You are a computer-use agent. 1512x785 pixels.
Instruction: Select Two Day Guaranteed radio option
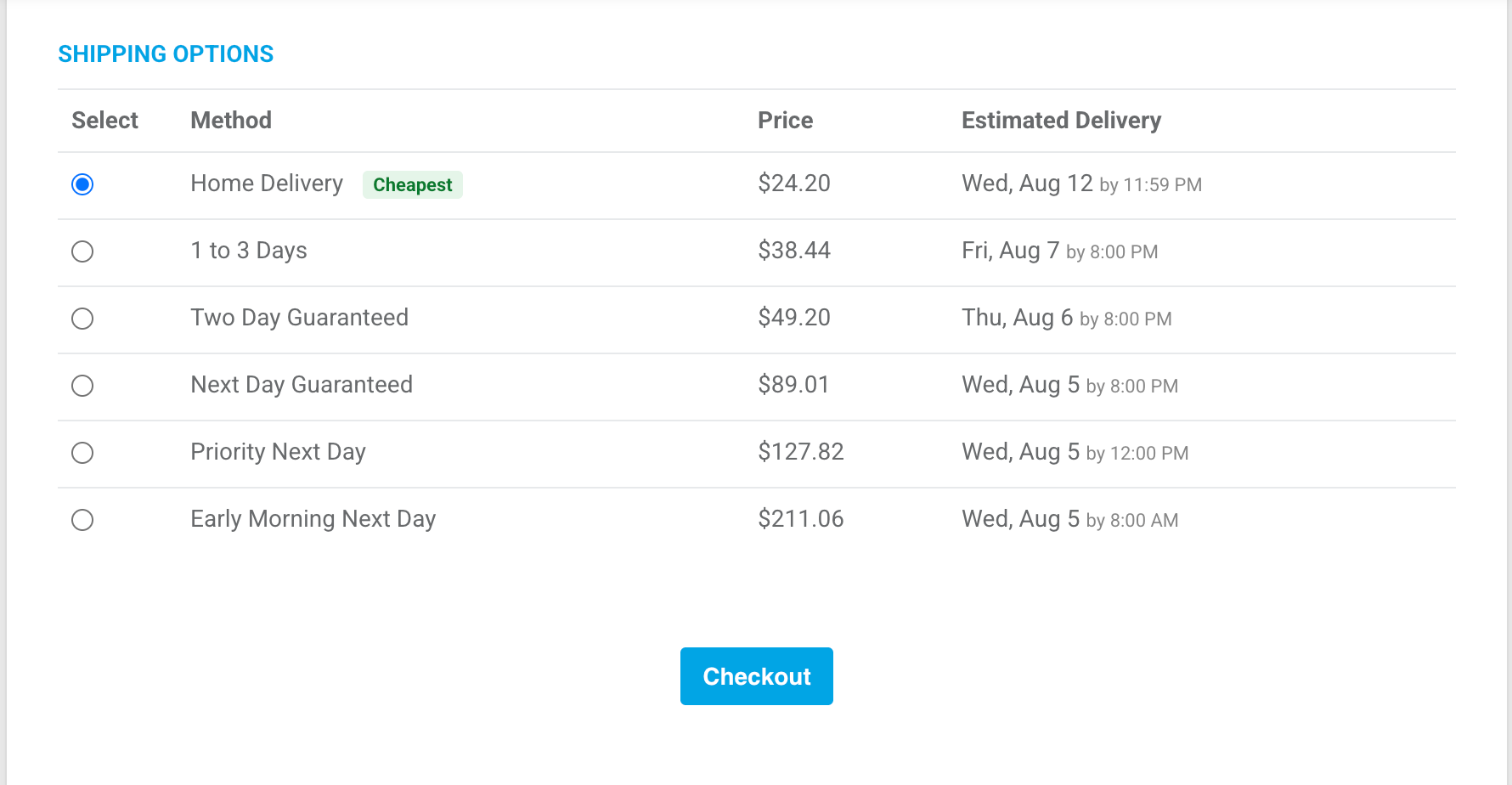(x=82, y=319)
